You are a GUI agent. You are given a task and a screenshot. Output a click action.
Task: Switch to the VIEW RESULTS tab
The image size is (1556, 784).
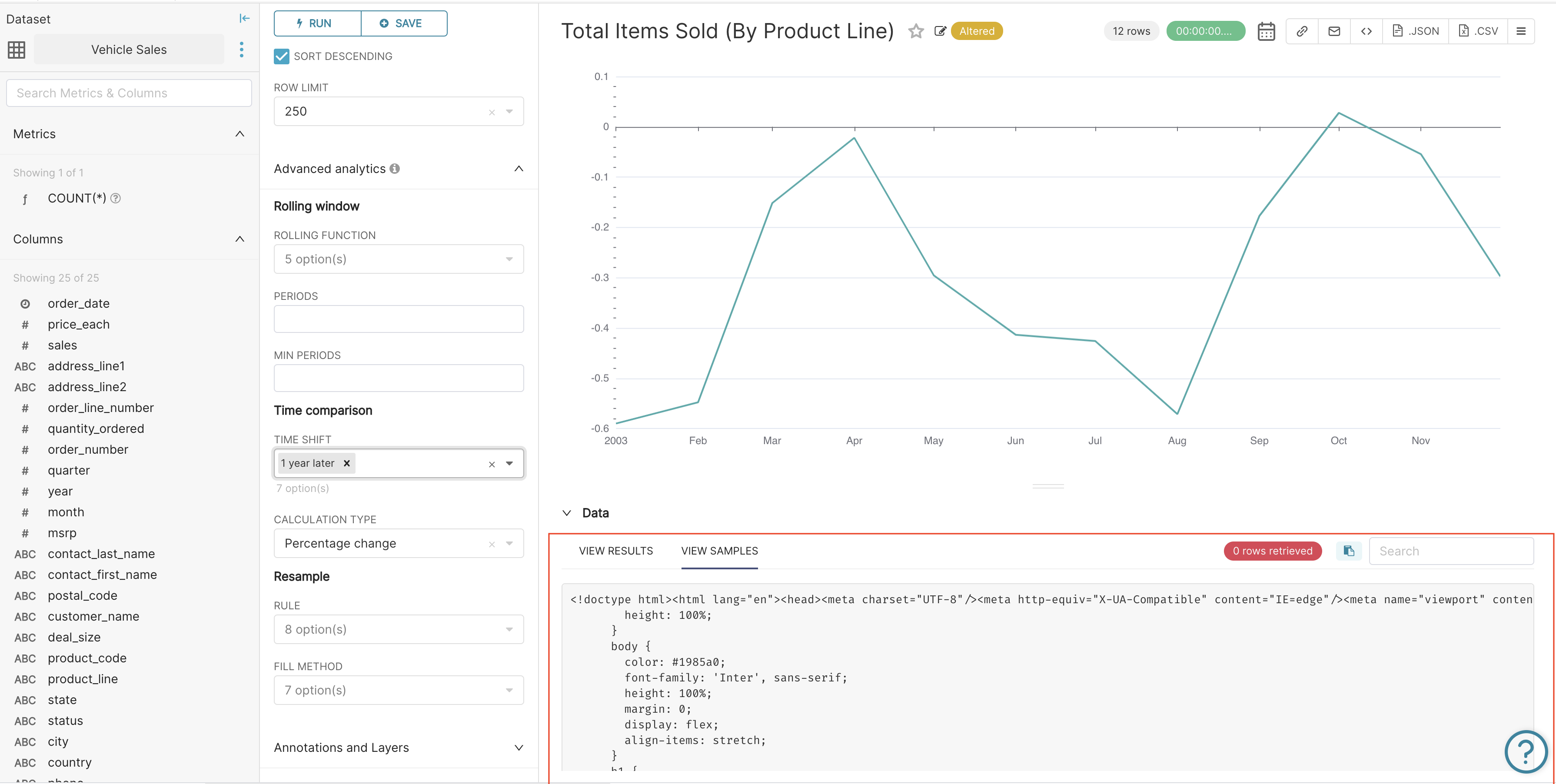tap(615, 550)
